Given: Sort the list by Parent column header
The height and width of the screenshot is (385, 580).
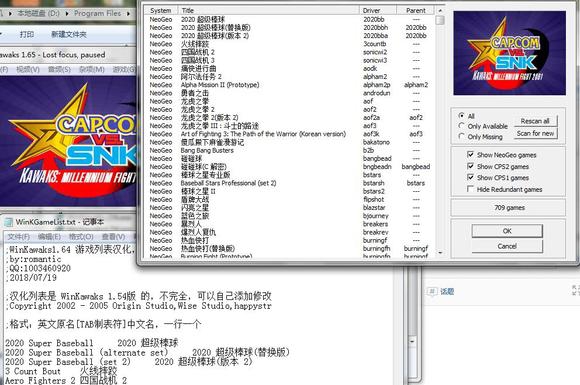Looking at the screenshot, I should (415, 10).
